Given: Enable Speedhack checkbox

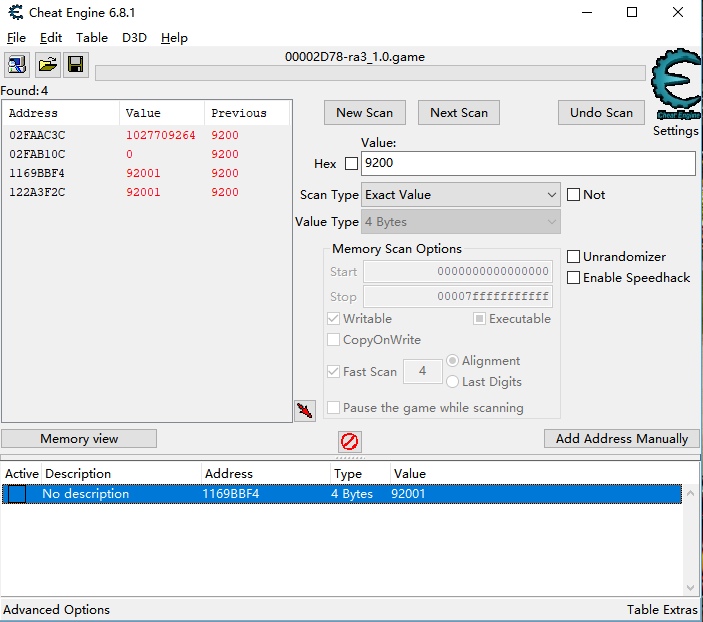Looking at the screenshot, I should click(573, 278).
